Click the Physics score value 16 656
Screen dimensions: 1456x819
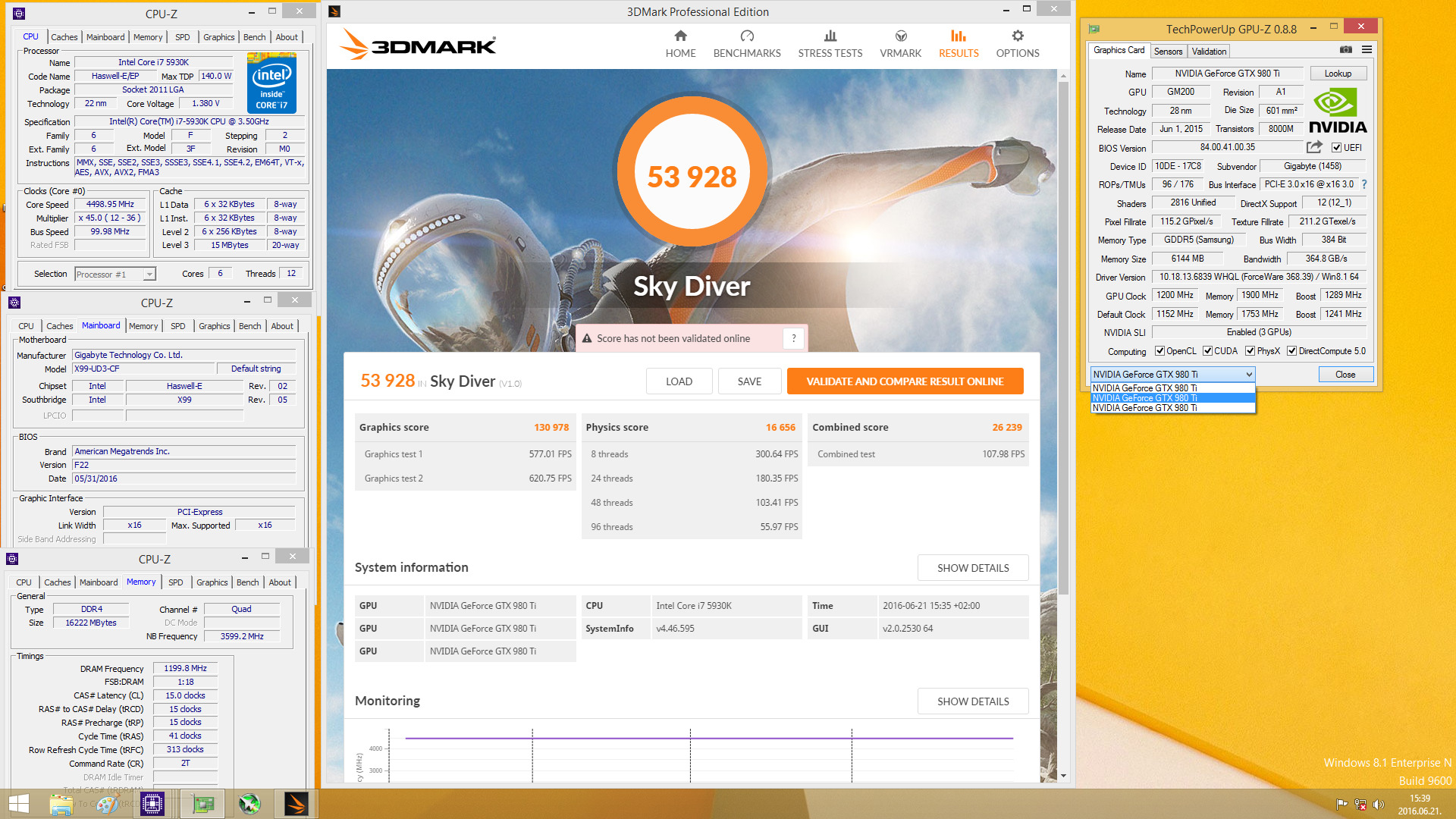(x=780, y=428)
